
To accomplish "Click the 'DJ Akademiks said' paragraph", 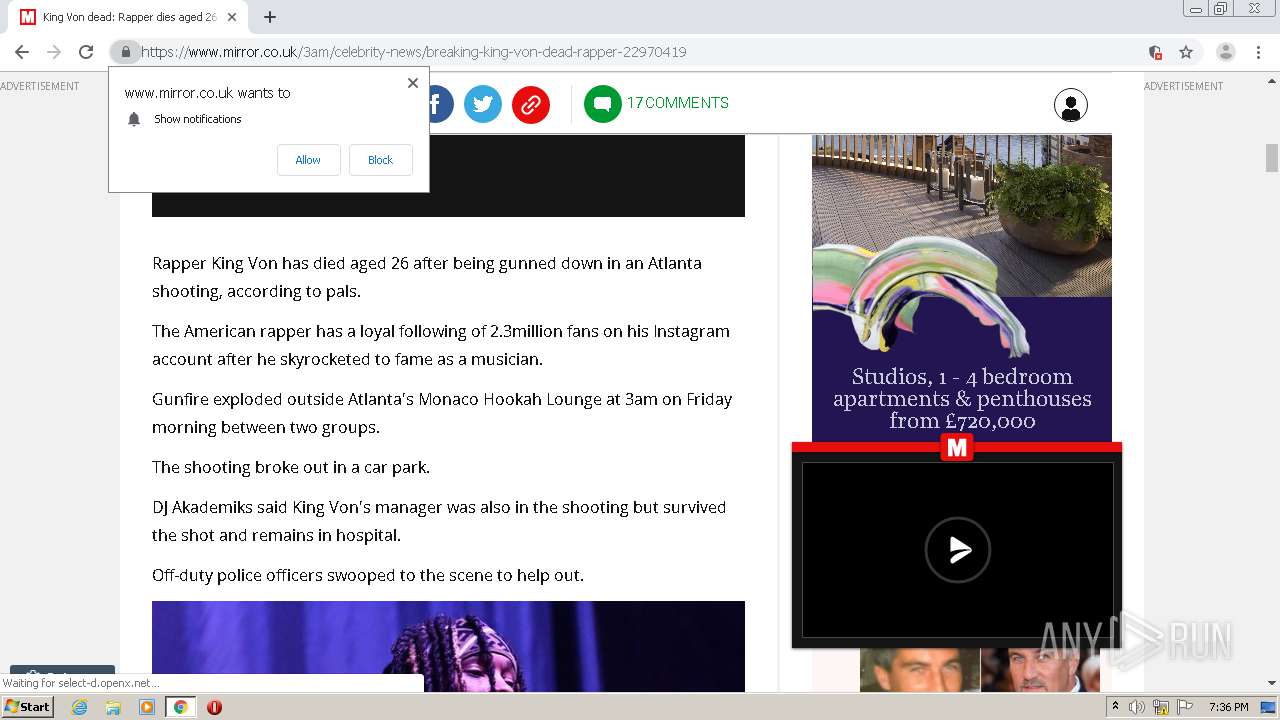I will pos(439,521).
